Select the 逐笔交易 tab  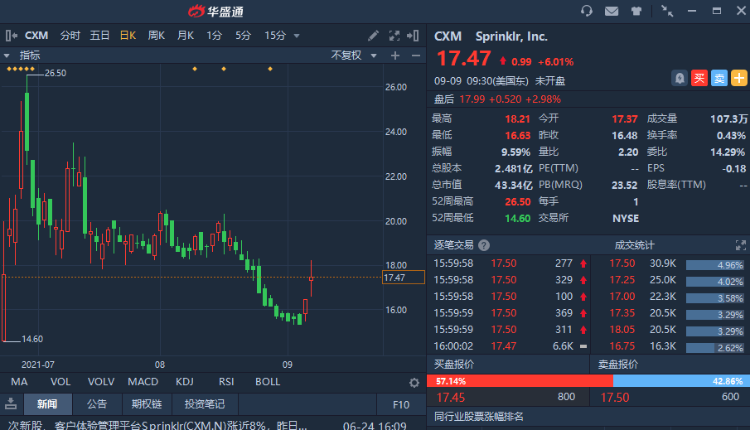point(453,245)
